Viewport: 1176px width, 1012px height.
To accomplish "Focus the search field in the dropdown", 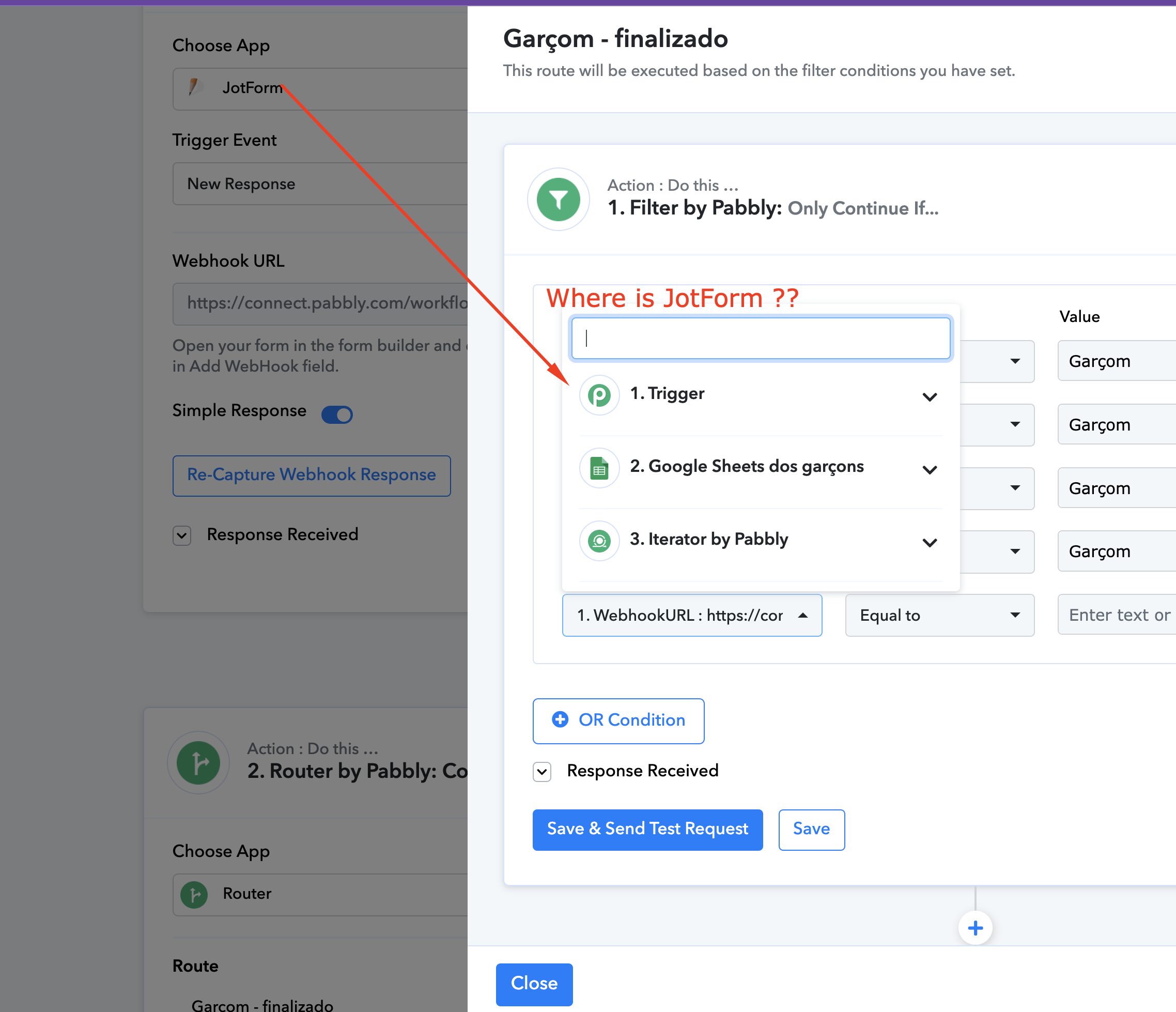I will tap(761, 338).
